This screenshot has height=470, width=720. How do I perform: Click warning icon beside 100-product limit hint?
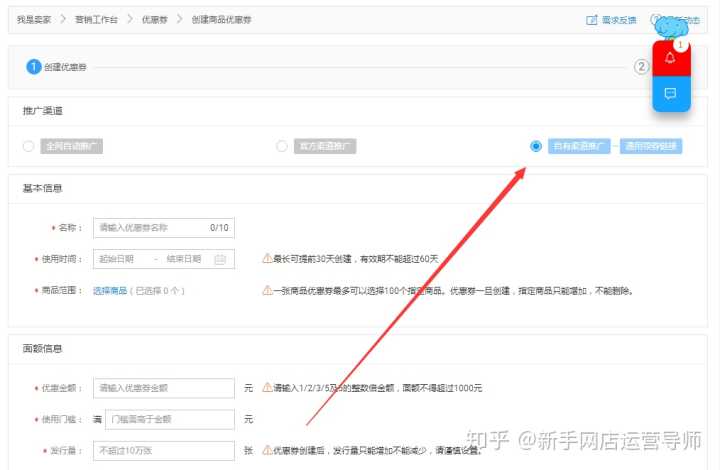pyautogui.click(x=267, y=291)
